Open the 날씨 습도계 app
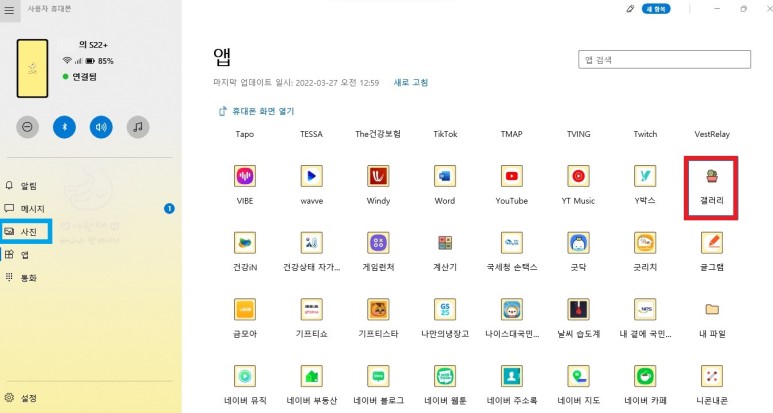 pyautogui.click(x=578, y=309)
